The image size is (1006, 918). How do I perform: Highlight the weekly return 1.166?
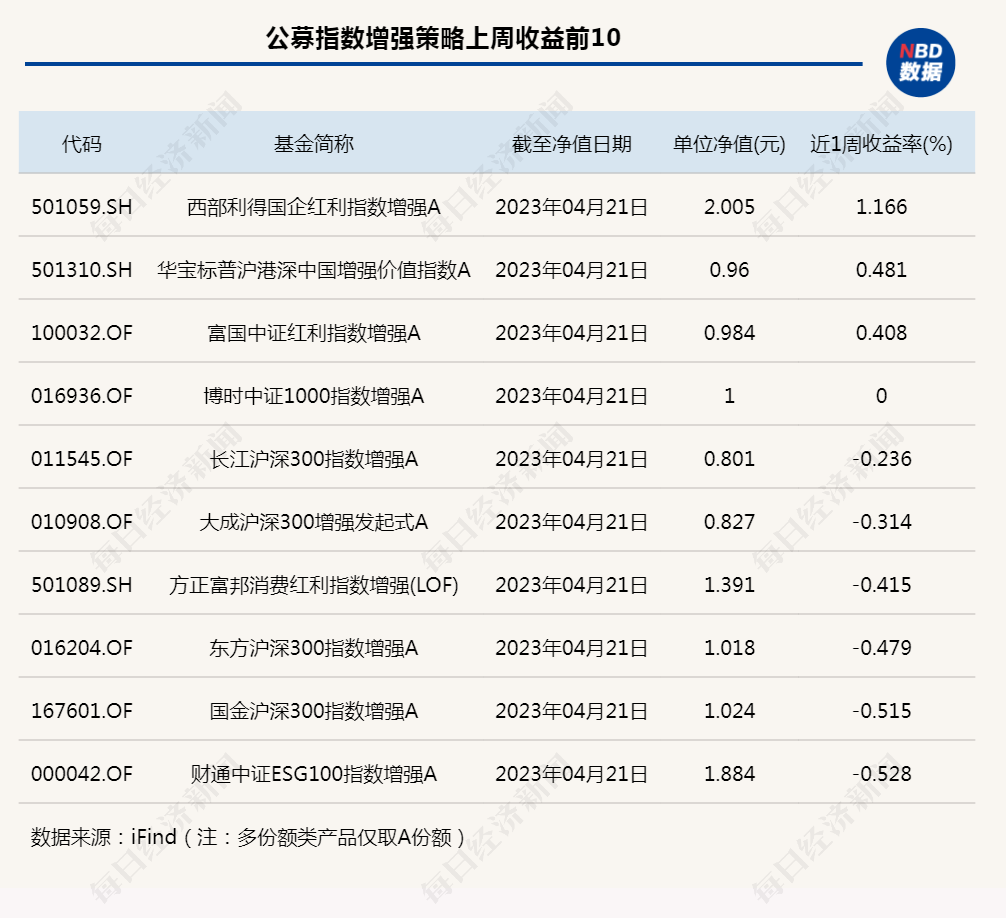point(882,207)
